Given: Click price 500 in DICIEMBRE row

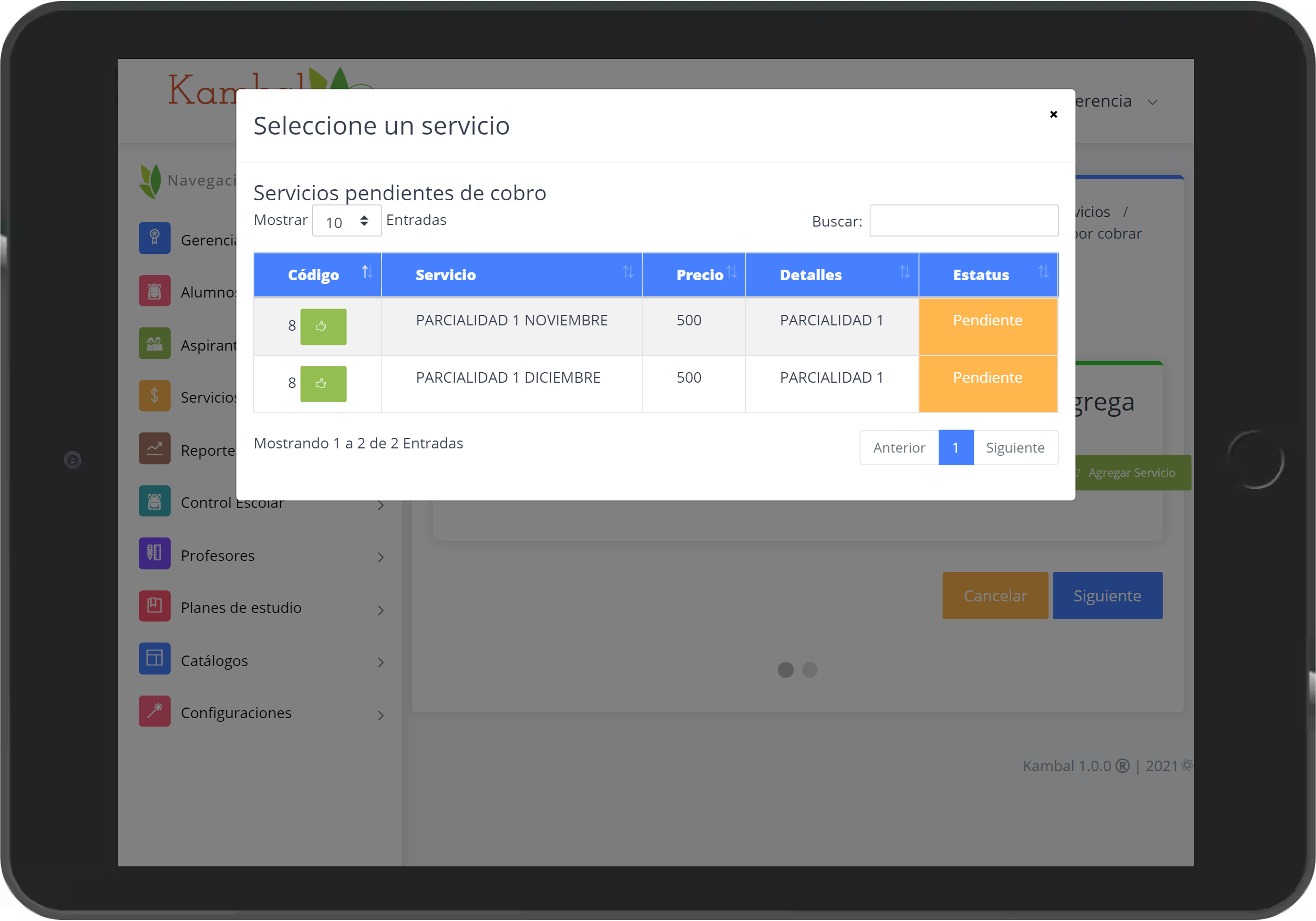Looking at the screenshot, I should pos(689,378).
